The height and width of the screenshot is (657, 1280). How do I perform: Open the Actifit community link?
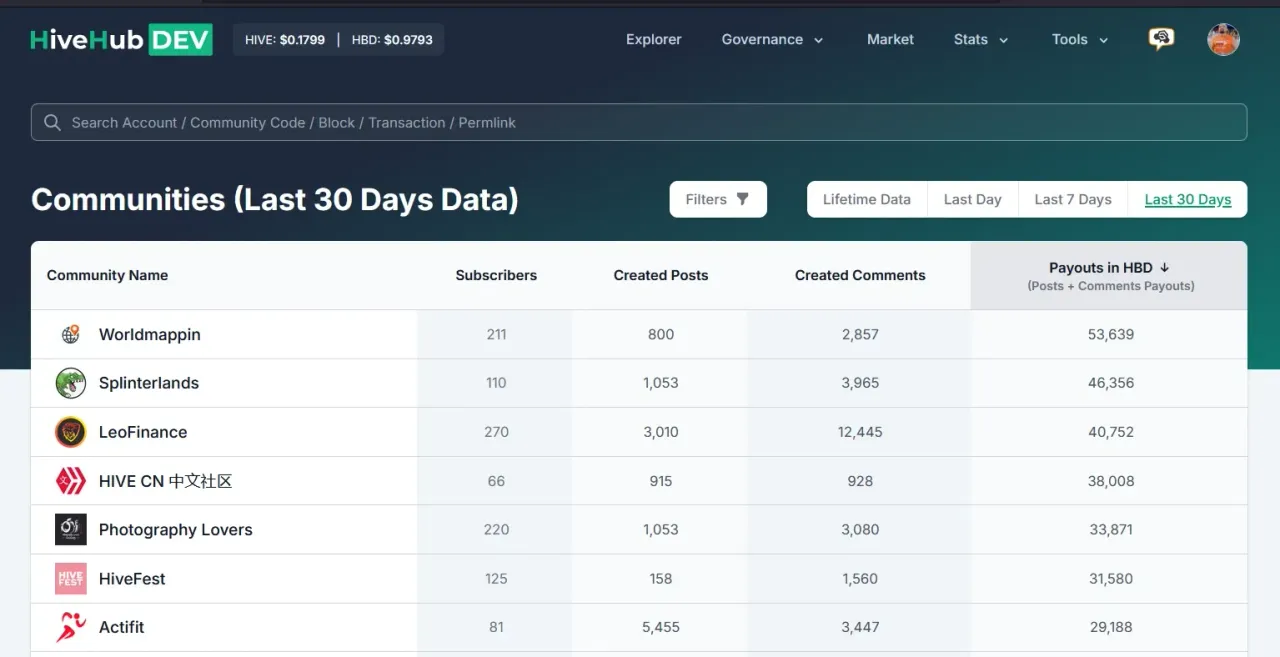click(x=121, y=627)
